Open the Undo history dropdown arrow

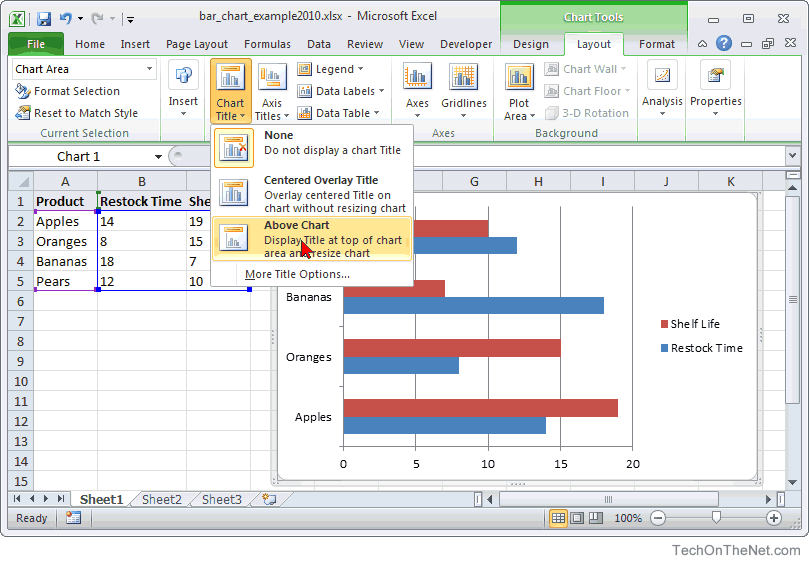[80, 19]
